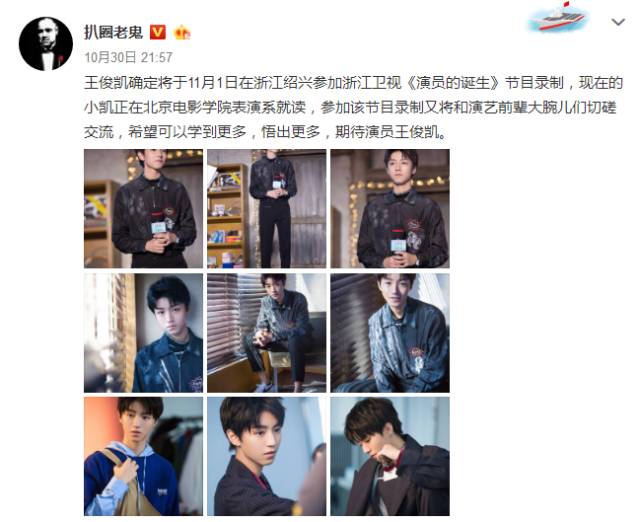
Task: Open the username link 扒圈老鬼
Action: (x=113, y=32)
